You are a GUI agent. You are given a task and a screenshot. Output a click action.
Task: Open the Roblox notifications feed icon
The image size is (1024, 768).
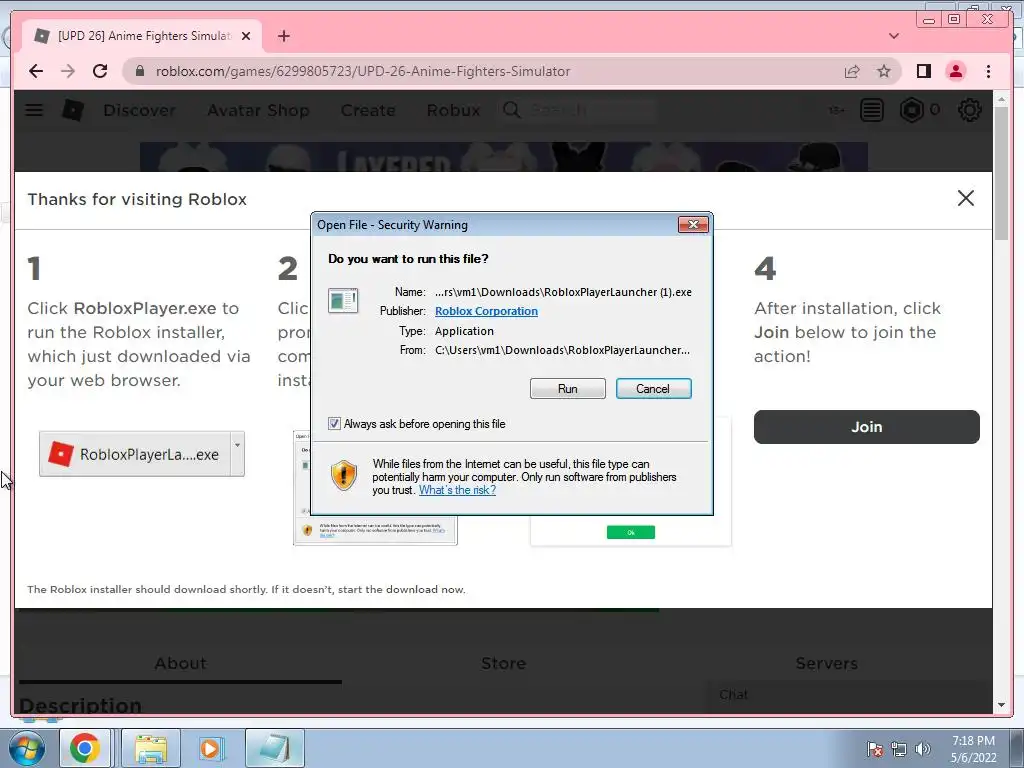[x=871, y=110]
